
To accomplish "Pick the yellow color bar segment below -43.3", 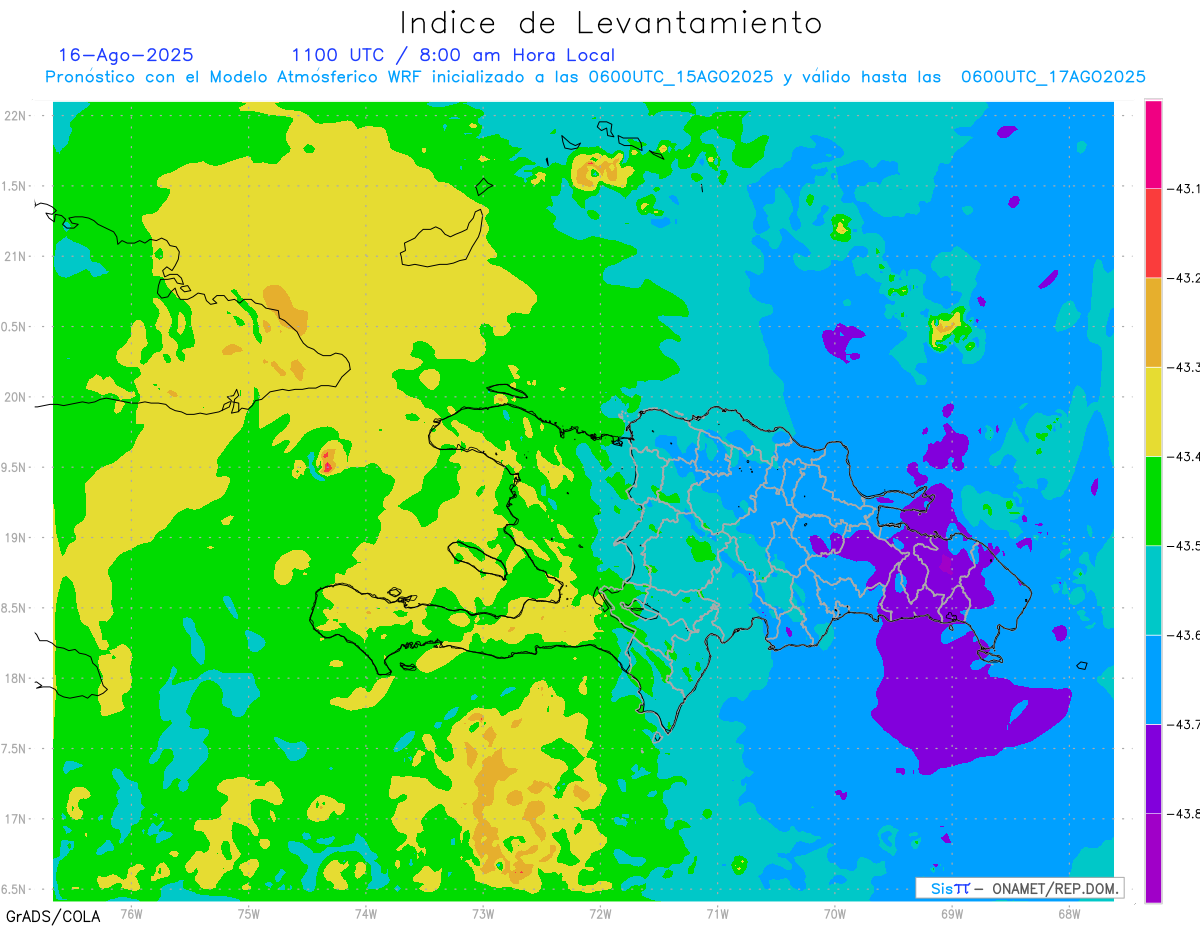I will [1153, 411].
